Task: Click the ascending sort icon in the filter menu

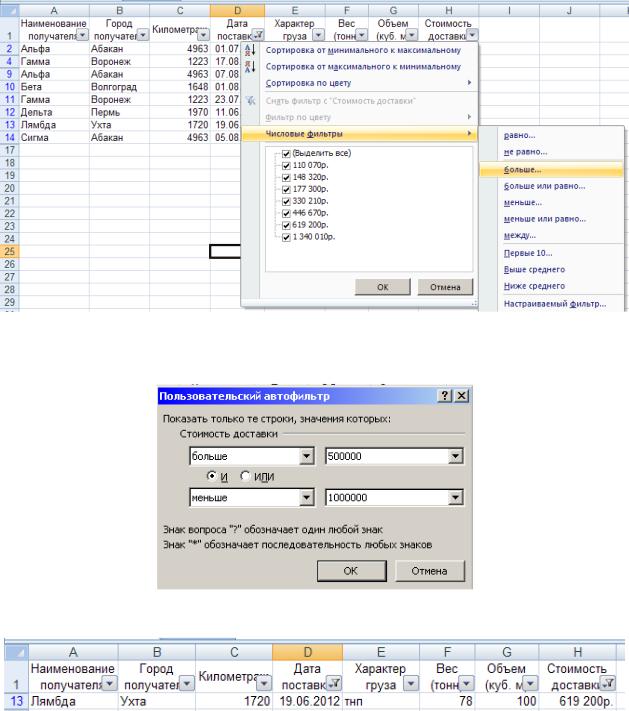Action: (250, 50)
